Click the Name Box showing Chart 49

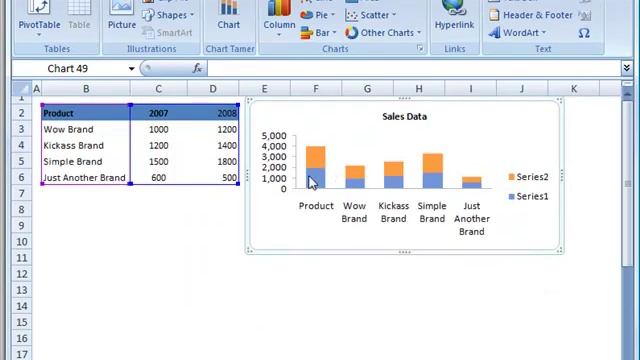69,69
